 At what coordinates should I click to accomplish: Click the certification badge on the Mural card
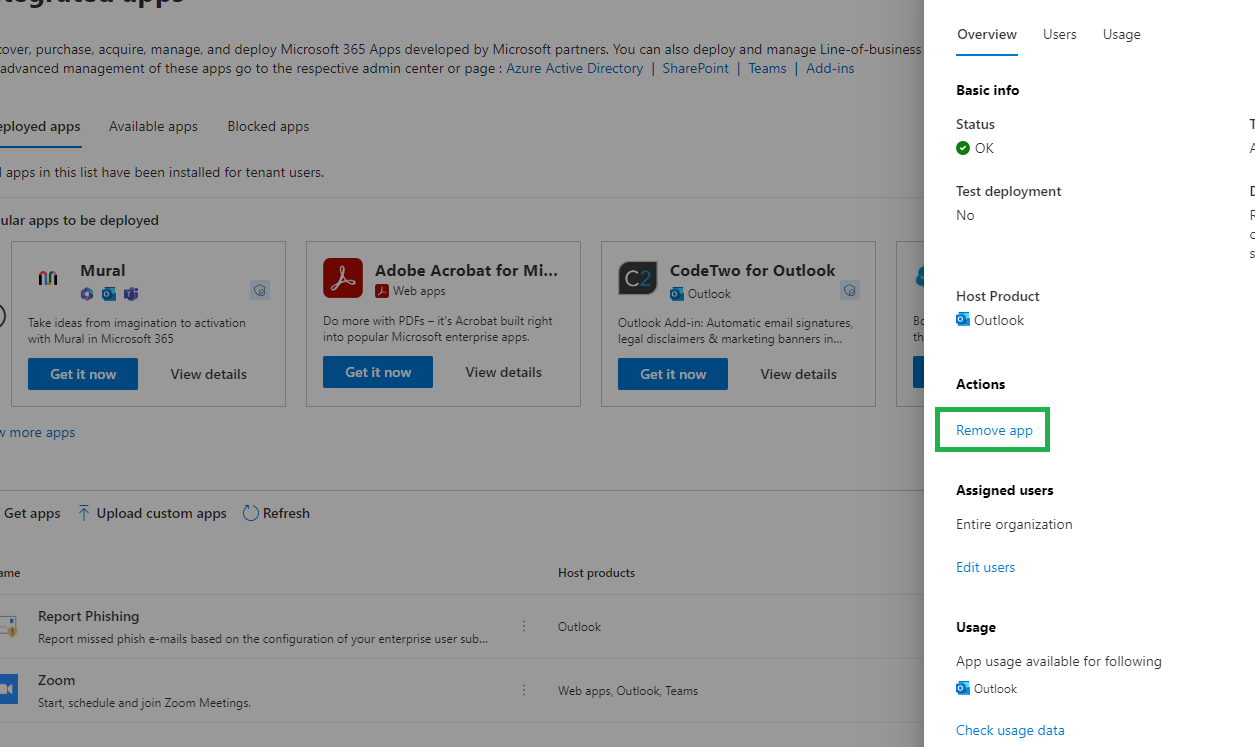[259, 289]
